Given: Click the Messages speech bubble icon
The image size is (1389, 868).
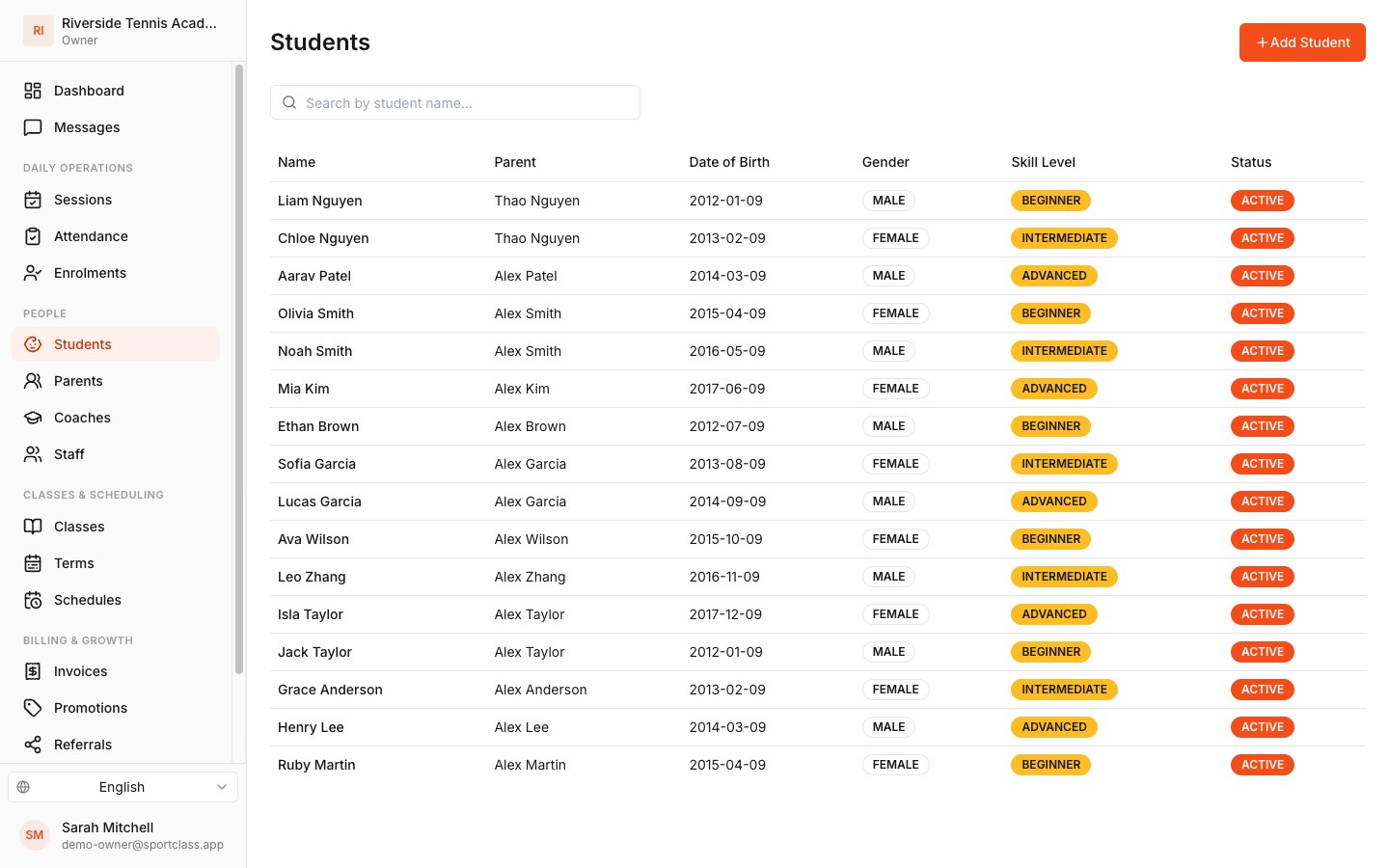Looking at the screenshot, I should tap(33, 127).
